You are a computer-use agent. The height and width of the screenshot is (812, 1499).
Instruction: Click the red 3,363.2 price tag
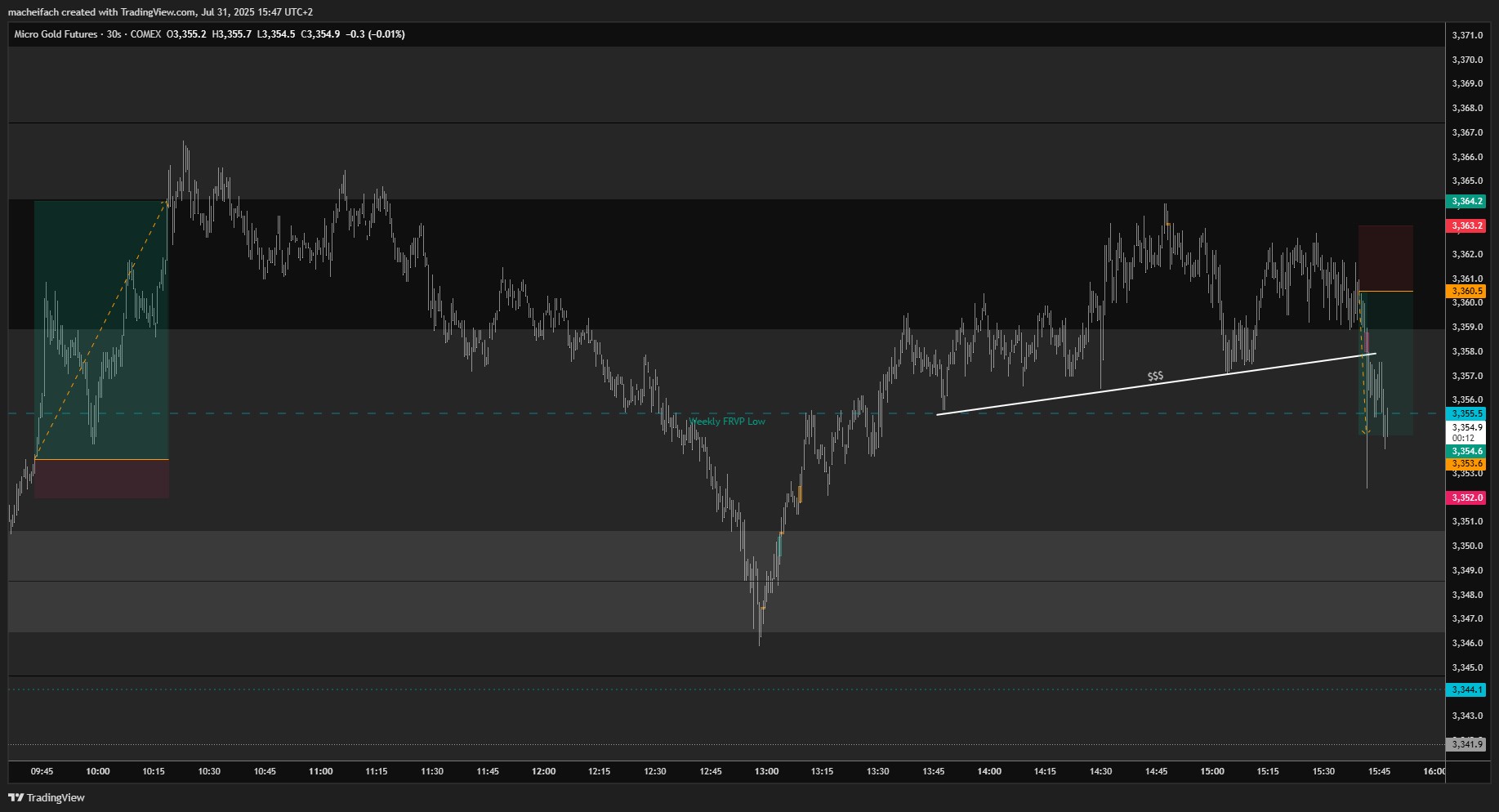tap(1466, 225)
